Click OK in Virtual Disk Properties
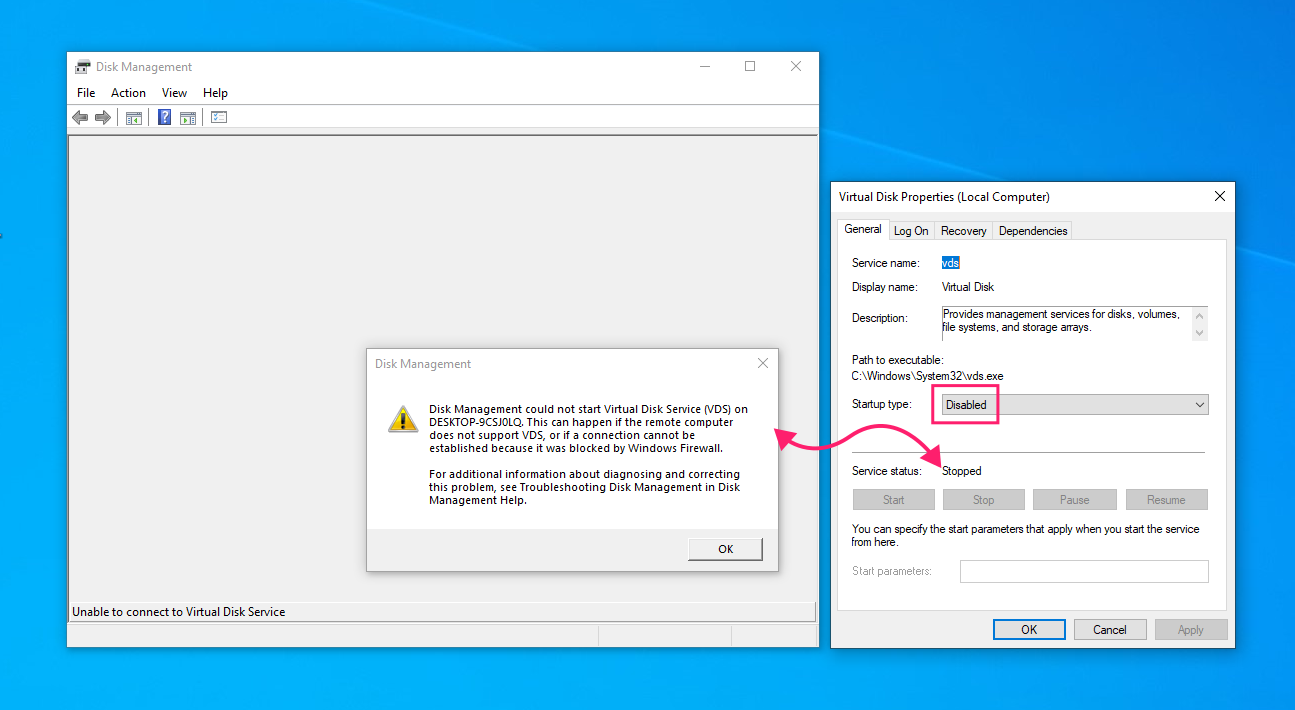1295x710 pixels. pos(1029,630)
